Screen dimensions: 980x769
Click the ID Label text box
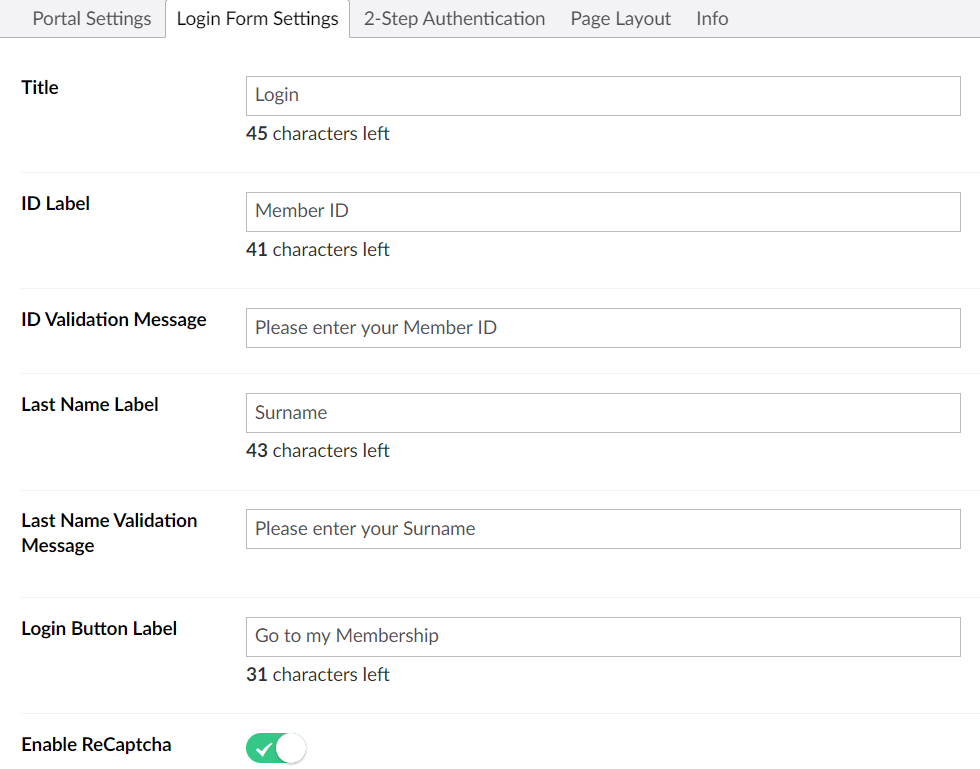pos(600,211)
